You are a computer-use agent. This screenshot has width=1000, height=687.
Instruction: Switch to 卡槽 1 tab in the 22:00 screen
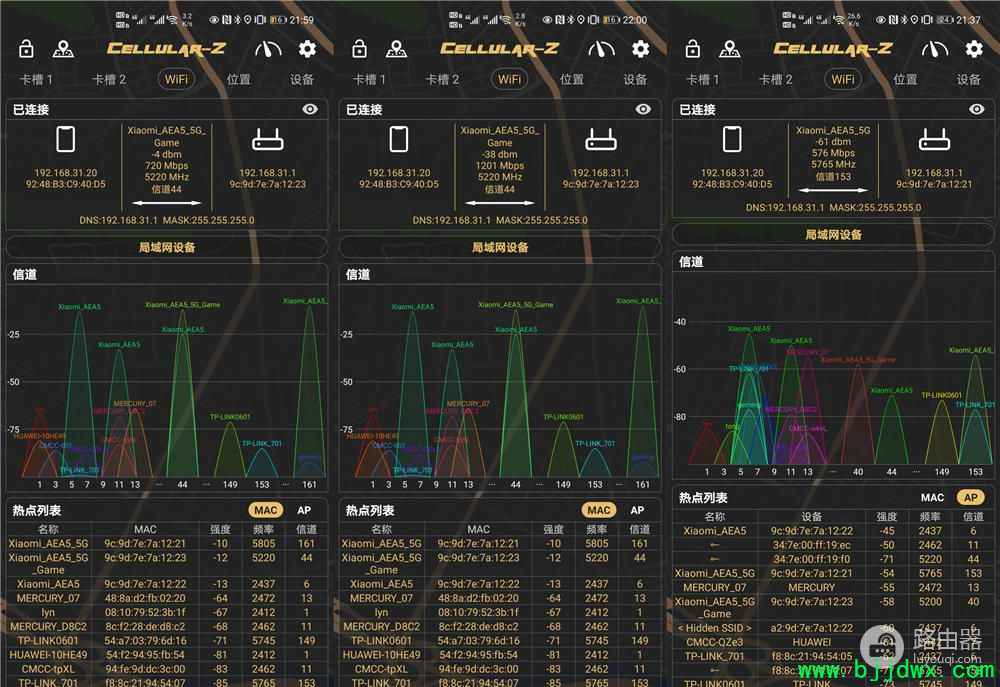[370, 80]
